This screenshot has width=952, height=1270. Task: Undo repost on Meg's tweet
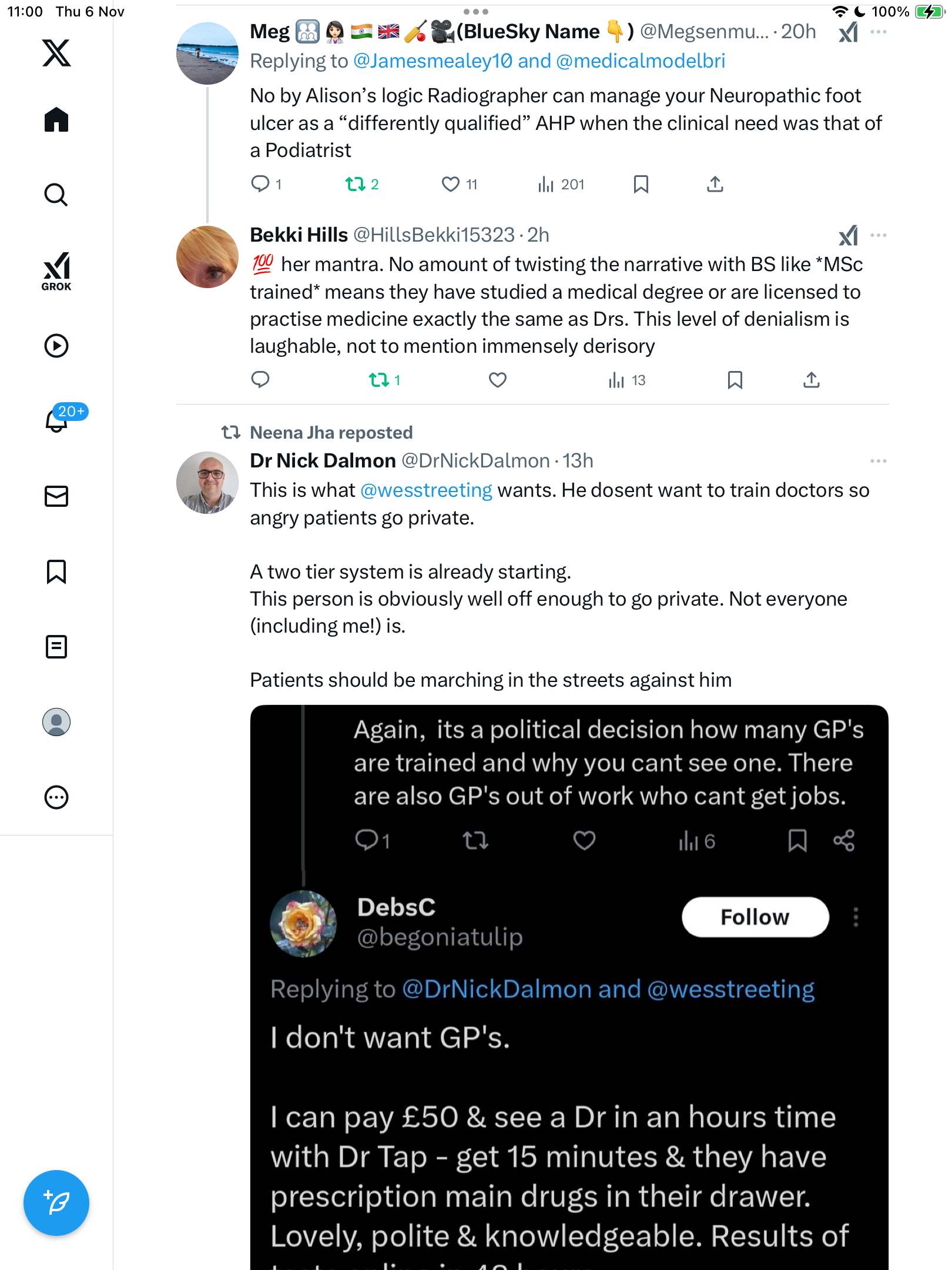pyautogui.click(x=356, y=185)
